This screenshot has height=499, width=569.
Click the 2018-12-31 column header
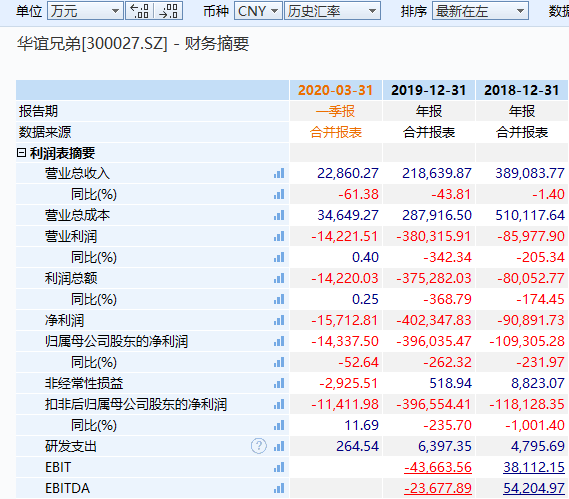pyautogui.click(x=521, y=90)
